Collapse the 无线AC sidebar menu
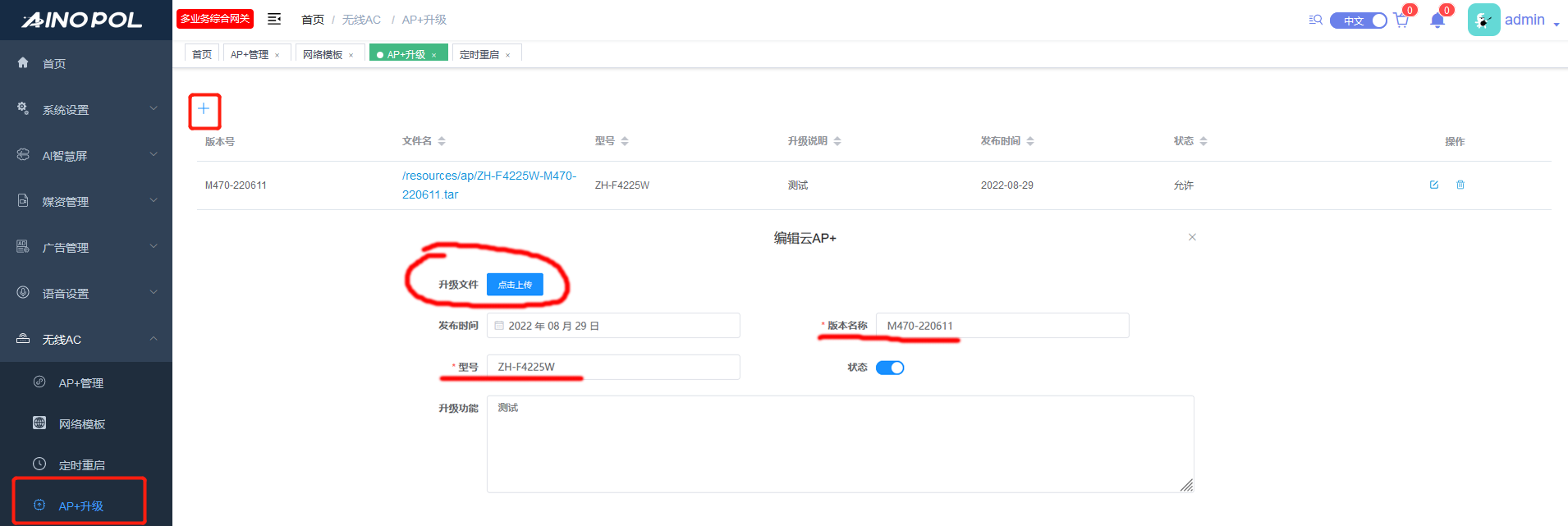The image size is (1568, 526). (x=86, y=339)
